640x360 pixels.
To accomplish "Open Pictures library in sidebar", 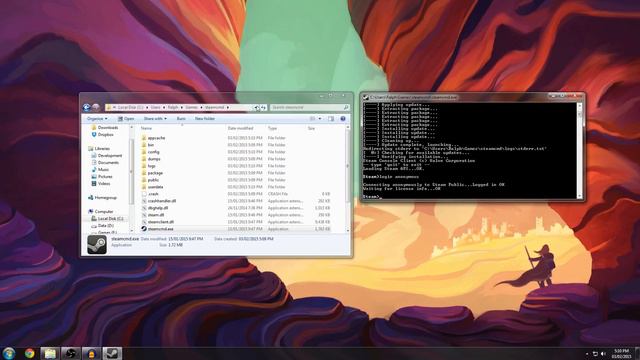I will (x=102, y=176).
